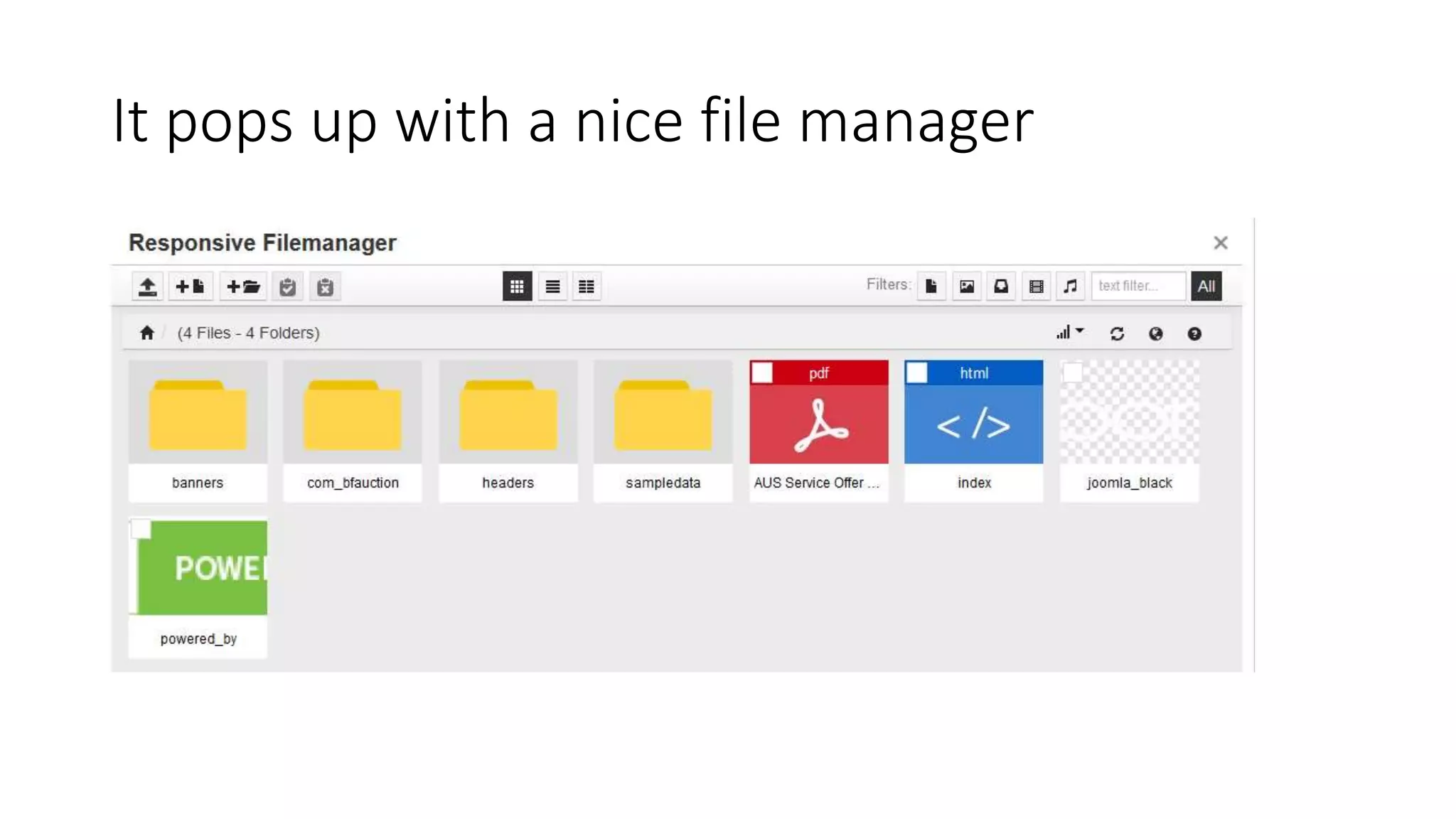Go to home folder icon
Viewport: 1456px width, 819px height.
(147, 333)
